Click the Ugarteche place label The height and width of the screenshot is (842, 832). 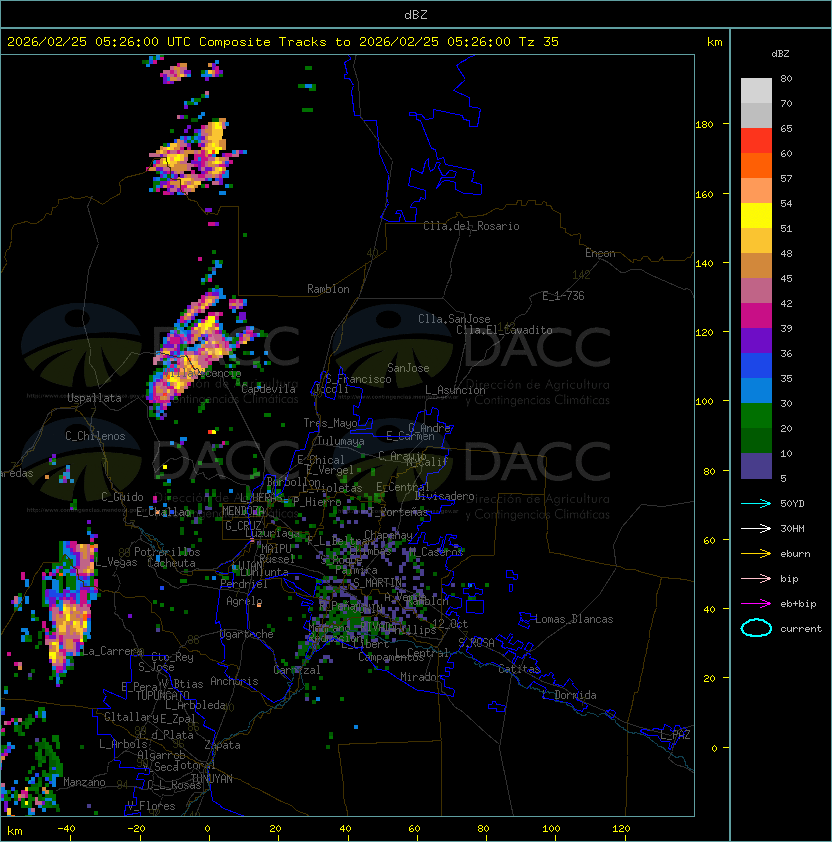247,634
